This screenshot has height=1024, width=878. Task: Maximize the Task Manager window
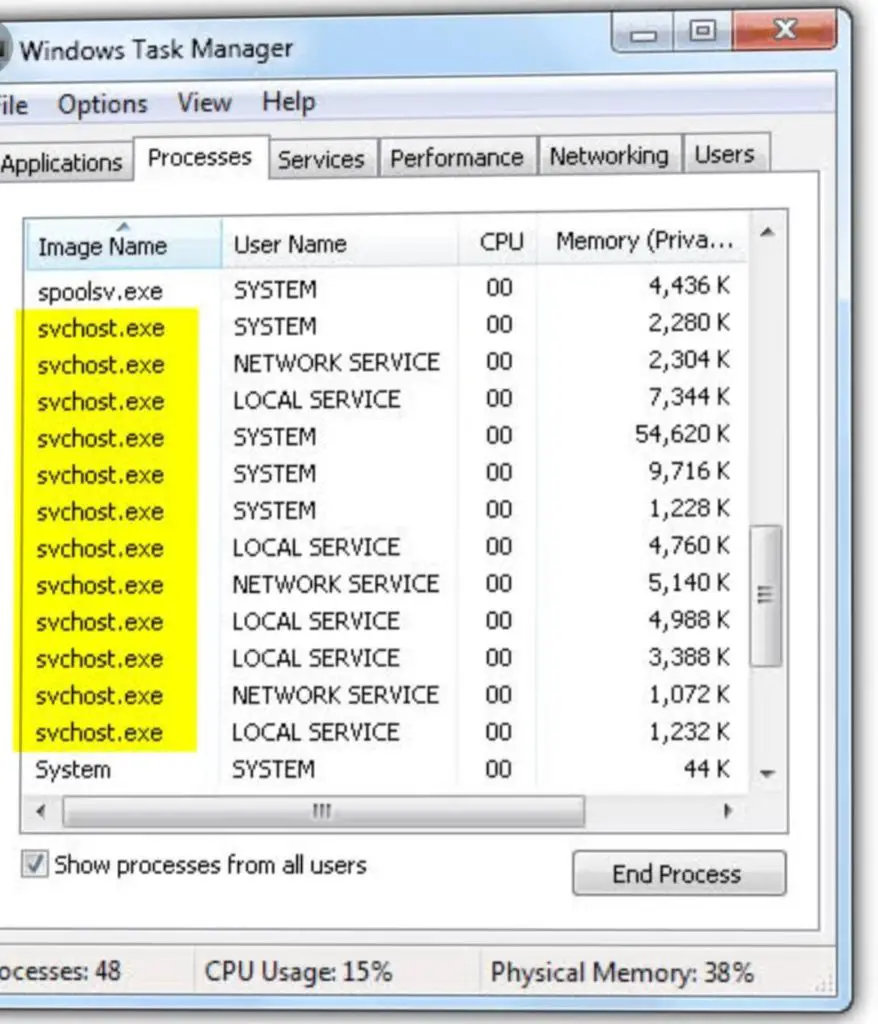702,30
